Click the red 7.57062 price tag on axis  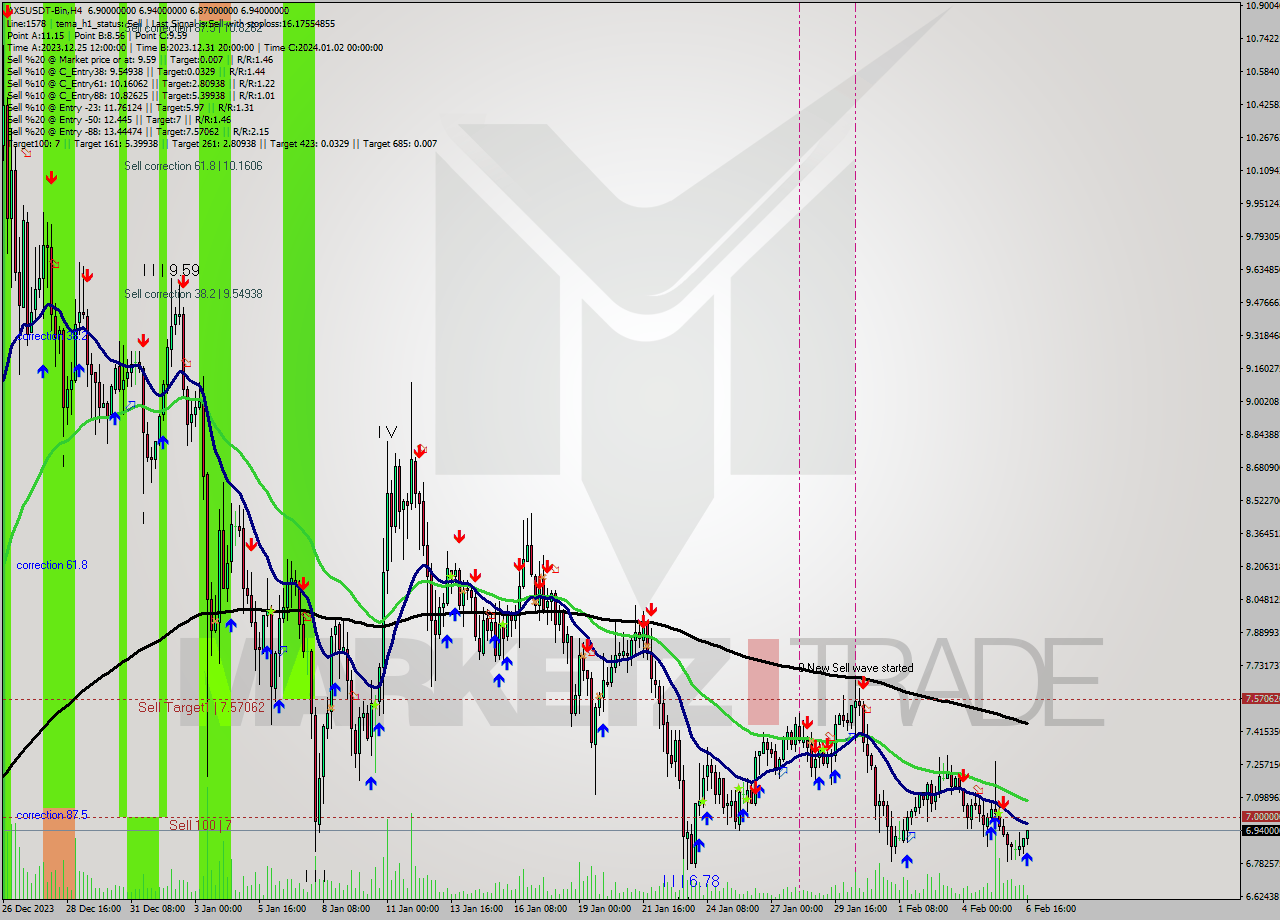pos(1259,698)
